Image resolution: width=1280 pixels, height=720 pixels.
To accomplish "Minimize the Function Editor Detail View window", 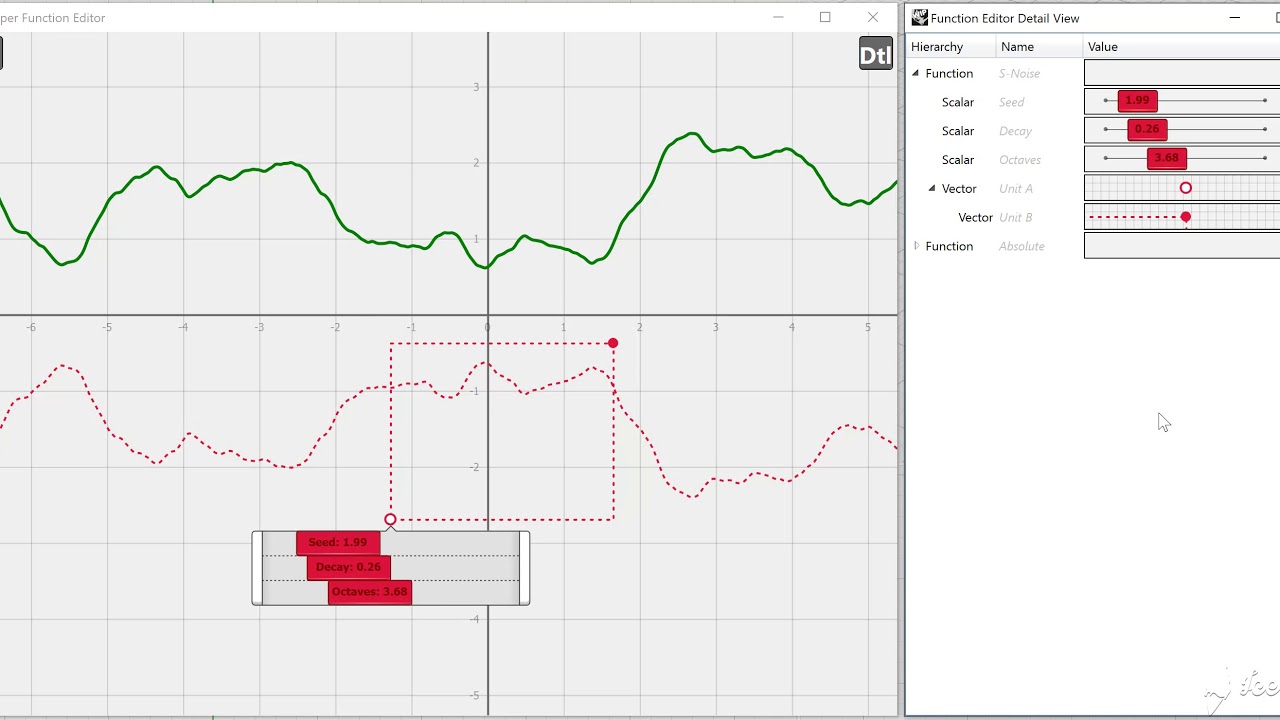I will pyautogui.click(x=1235, y=18).
